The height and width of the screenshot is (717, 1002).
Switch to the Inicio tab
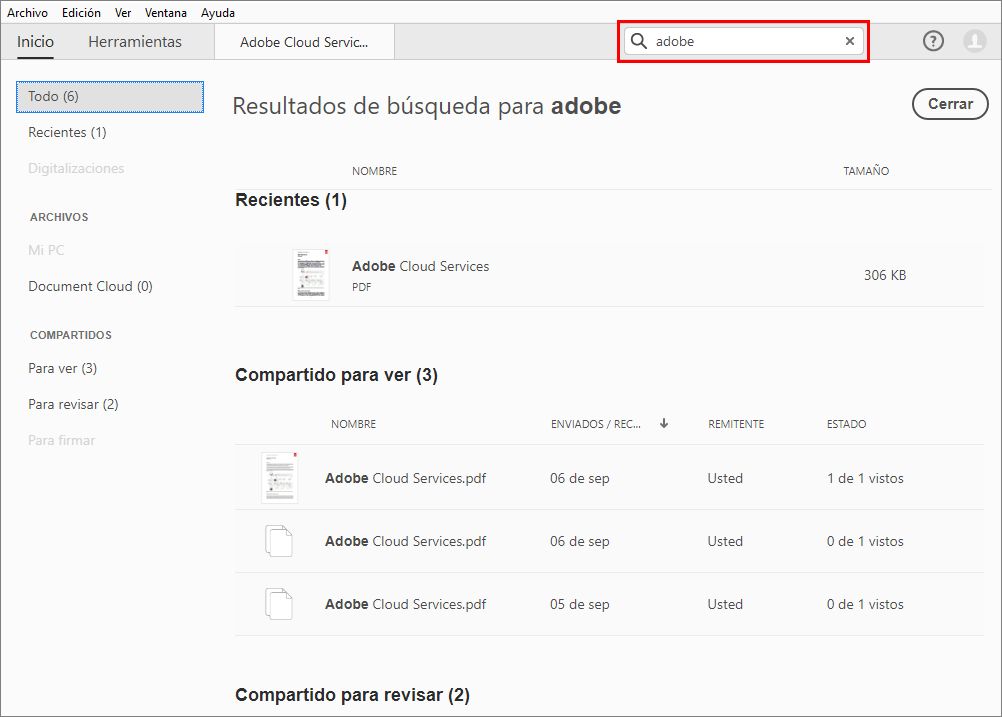coord(35,42)
